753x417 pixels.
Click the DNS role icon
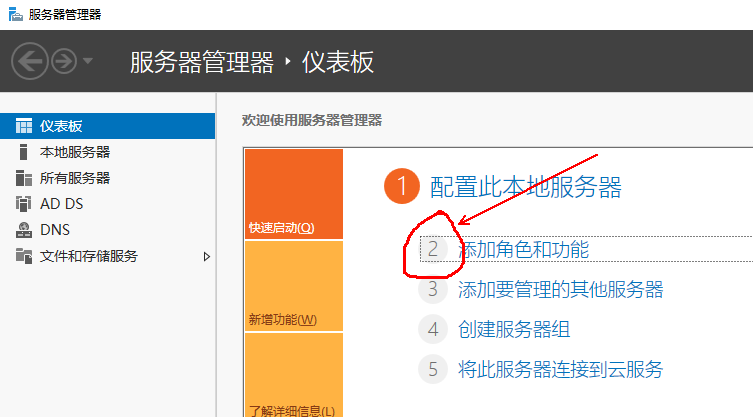tap(24, 230)
